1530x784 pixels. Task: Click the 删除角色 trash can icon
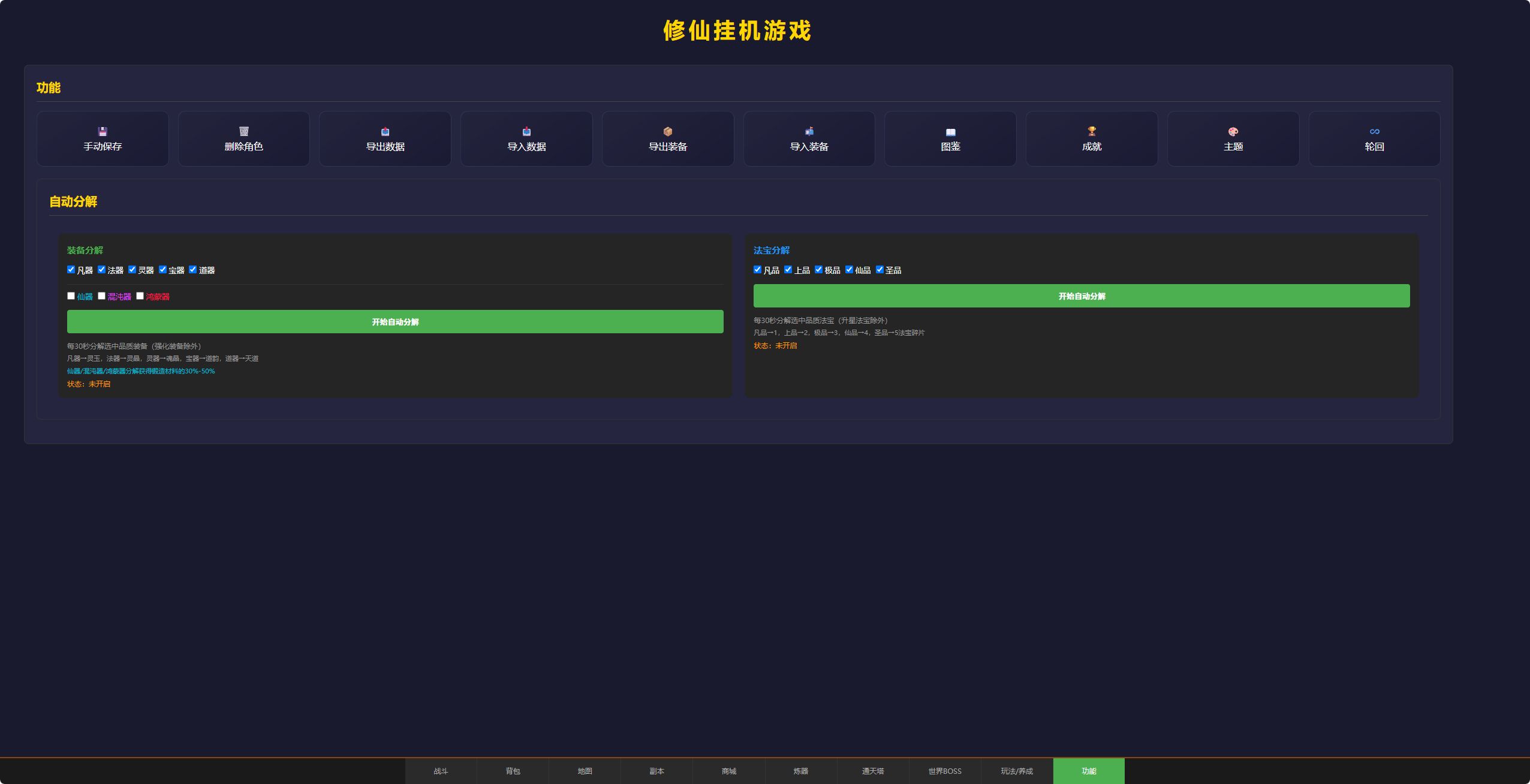tap(244, 131)
